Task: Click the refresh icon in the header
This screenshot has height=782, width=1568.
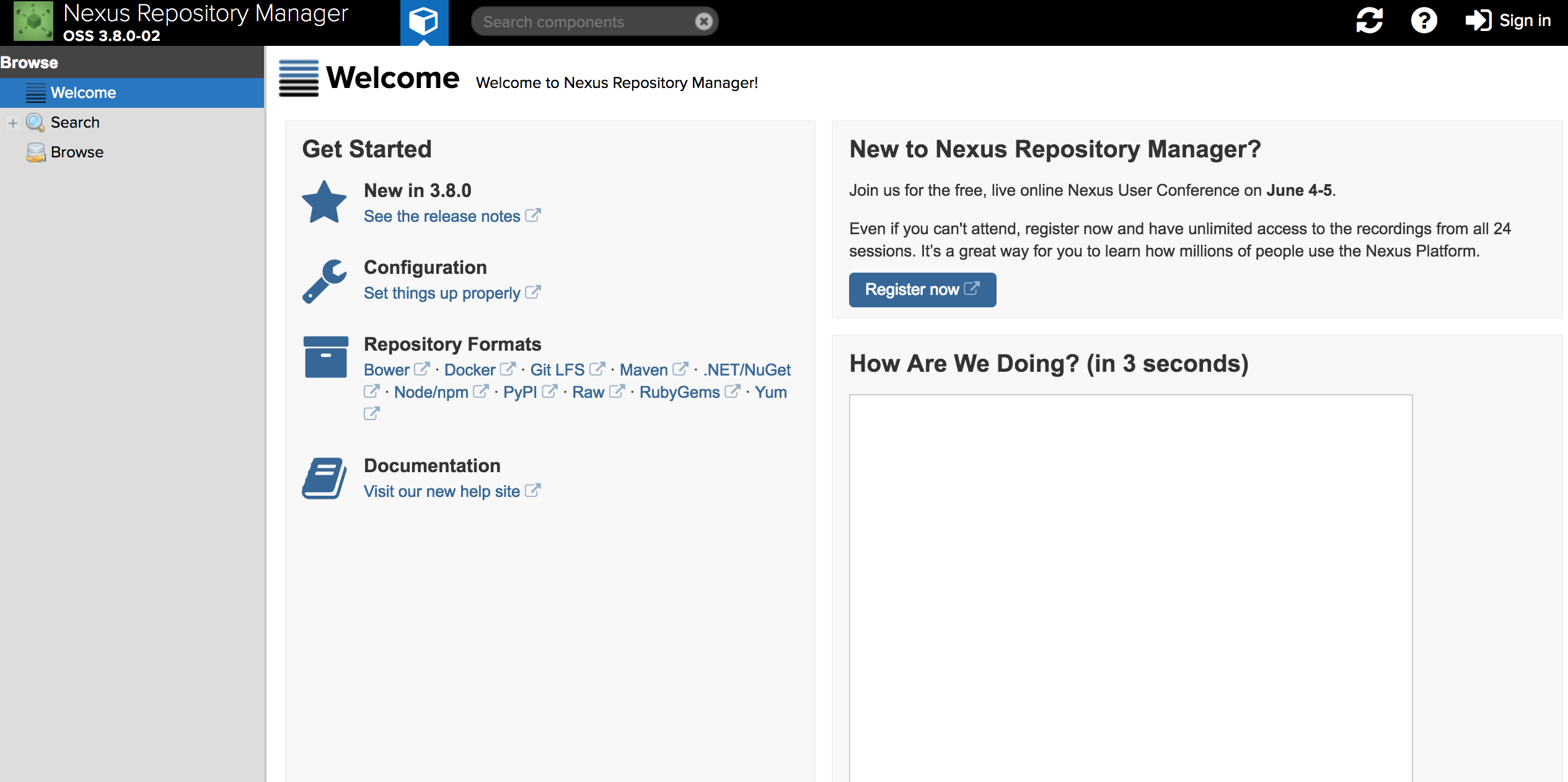Action: (x=1370, y=20)
